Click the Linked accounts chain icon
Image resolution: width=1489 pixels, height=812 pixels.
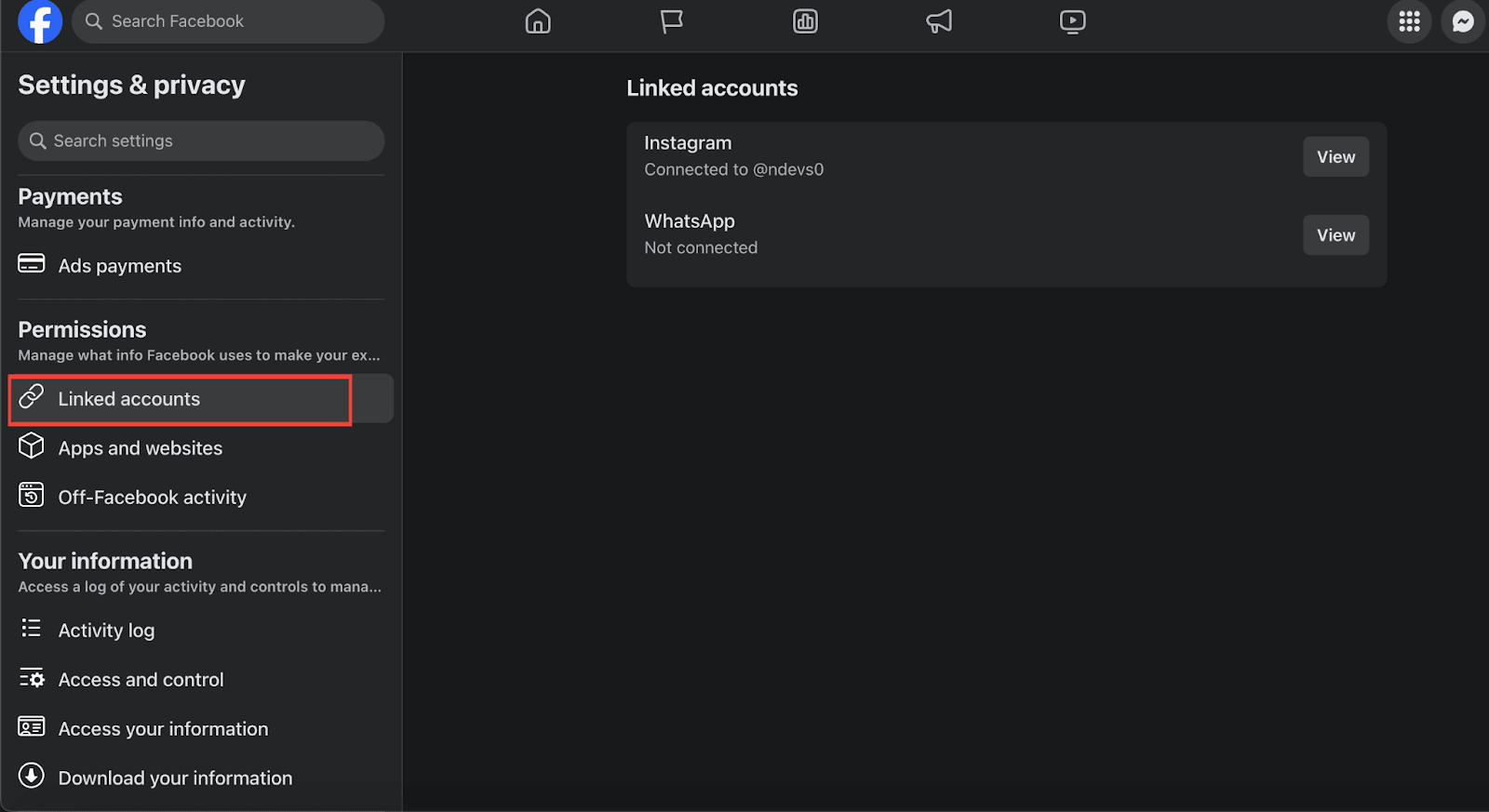32,396
